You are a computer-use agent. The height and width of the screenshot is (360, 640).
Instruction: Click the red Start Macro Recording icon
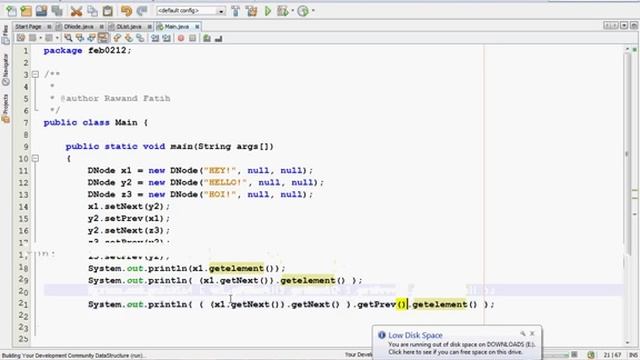pyautogui.click(x=181, y=38)
